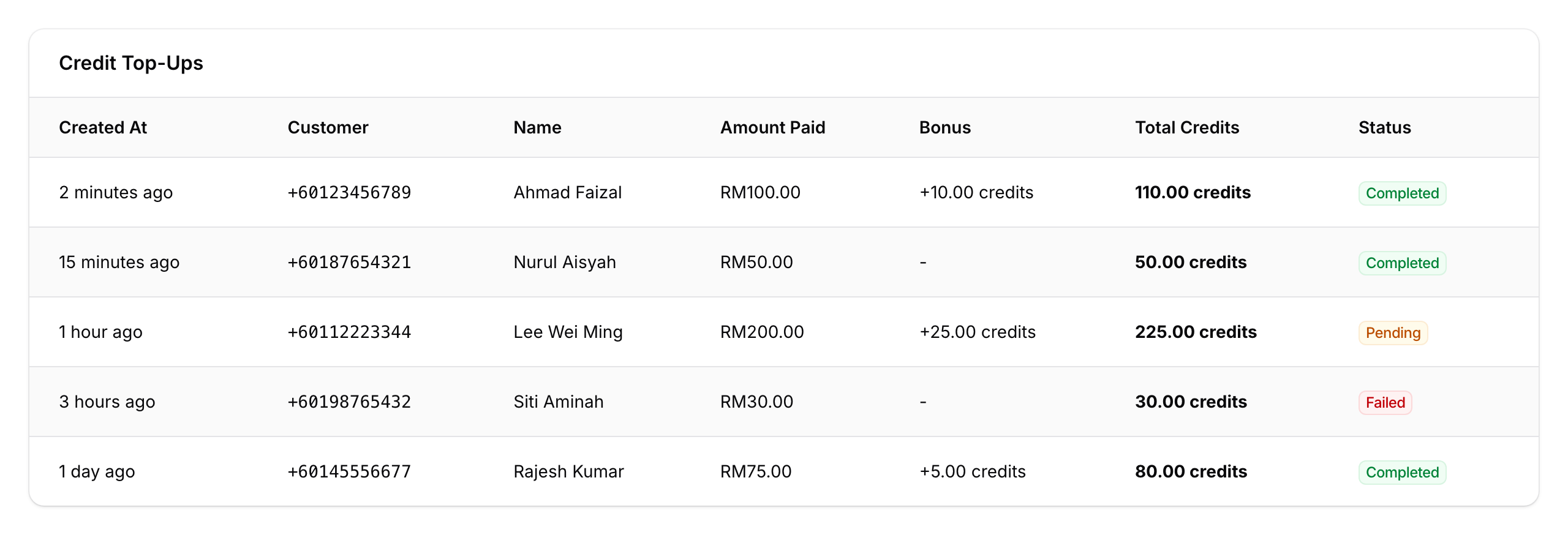This screenshot has height=535, width=1568.
Task: Click the Created At column header
Action: (103, 127)
